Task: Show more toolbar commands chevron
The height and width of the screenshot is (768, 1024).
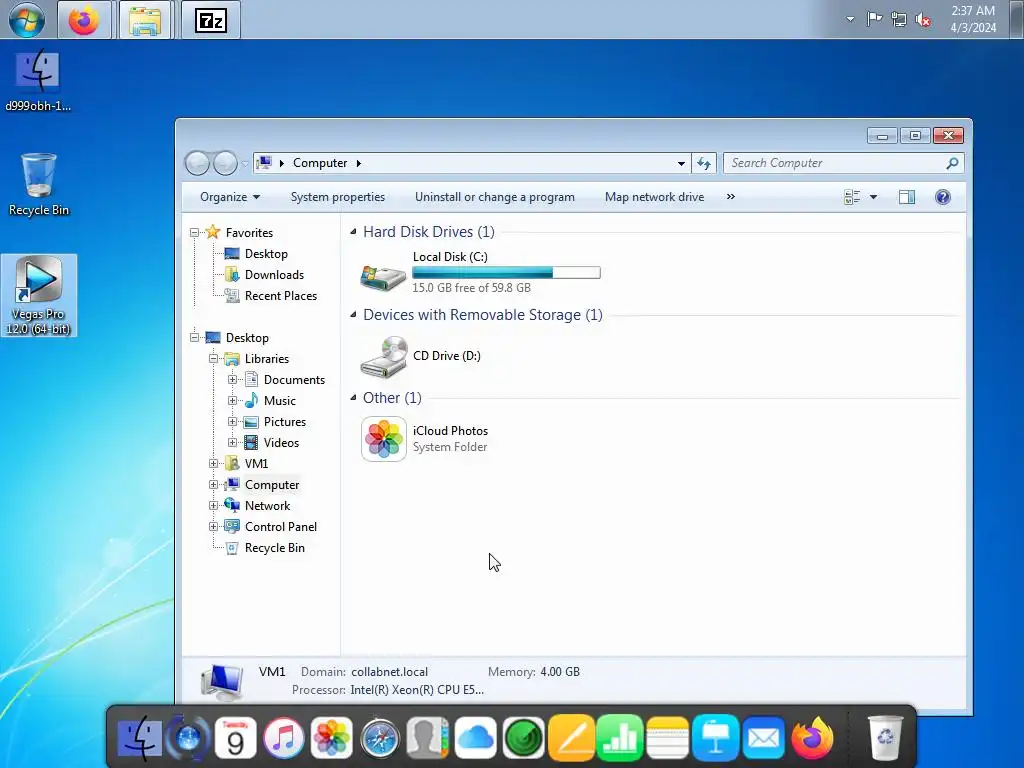Action: point(731,197)
